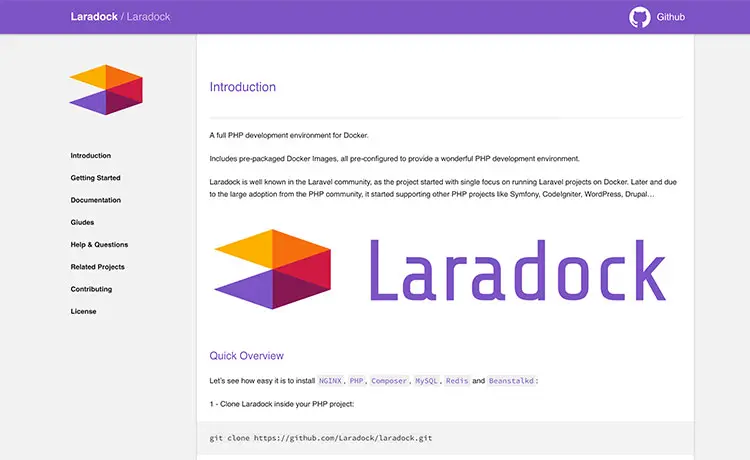Click the Introduction heading

click(x=243, y=87)
